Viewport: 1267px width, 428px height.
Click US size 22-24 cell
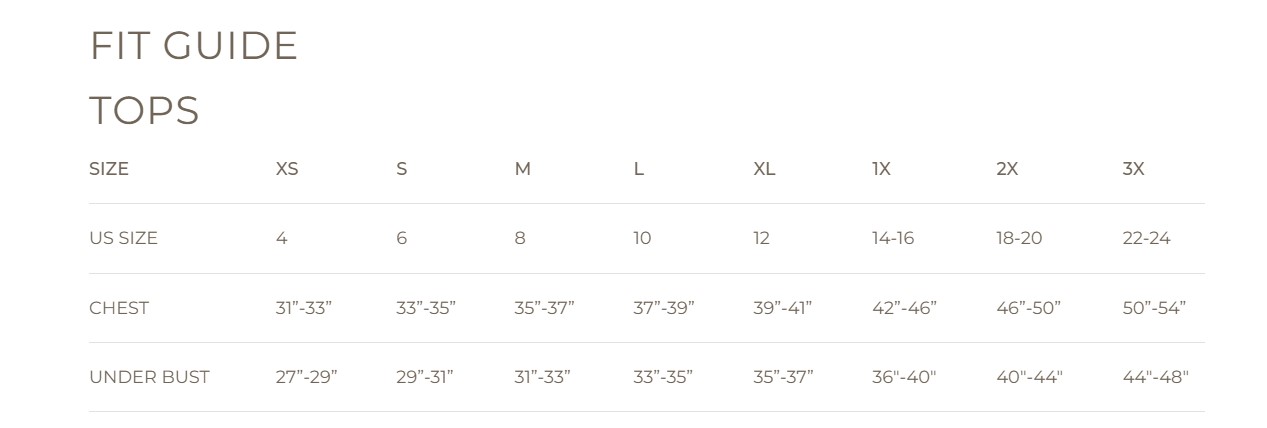coord(1146,238)
